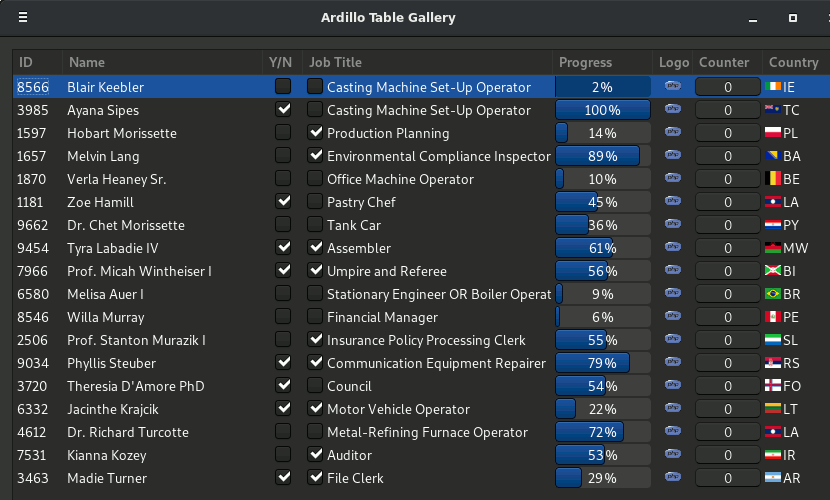Click the Belgium flag in Verla Heaney's row
Viewport: 830px width, 500px height.
[772, 179]
